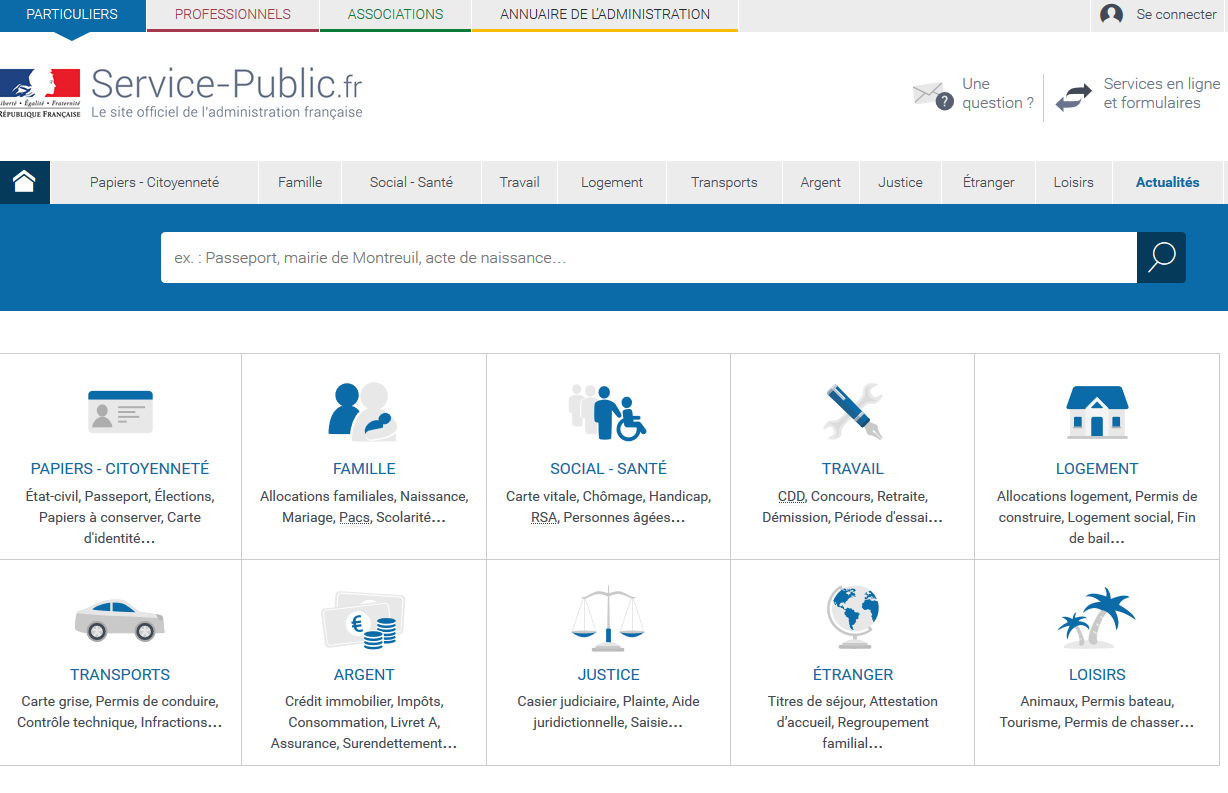1228x793 pixels.
Task: Click text 'Allocations logement, Permis de construire'
Action: pos(1097,517)
